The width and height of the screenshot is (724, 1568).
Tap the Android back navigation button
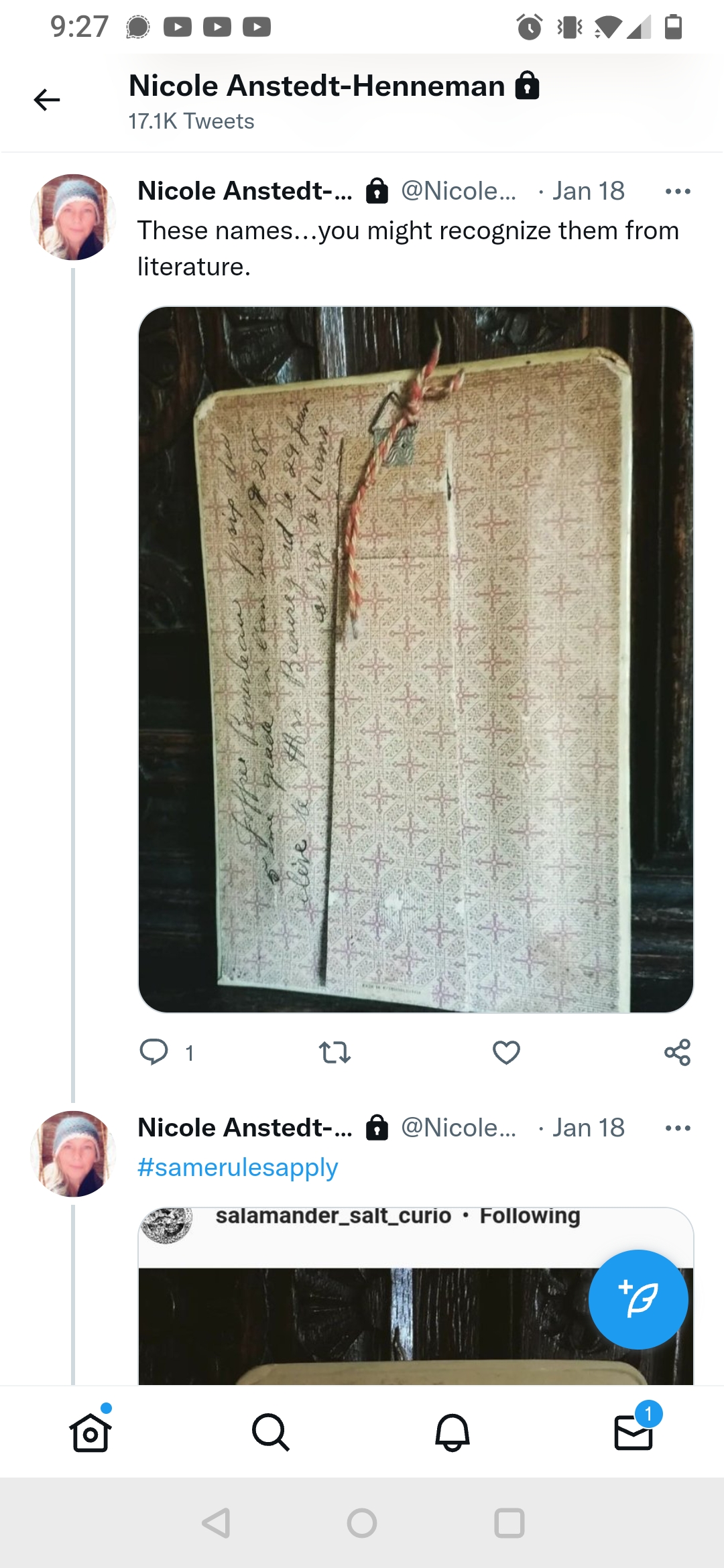[217, 1523]
